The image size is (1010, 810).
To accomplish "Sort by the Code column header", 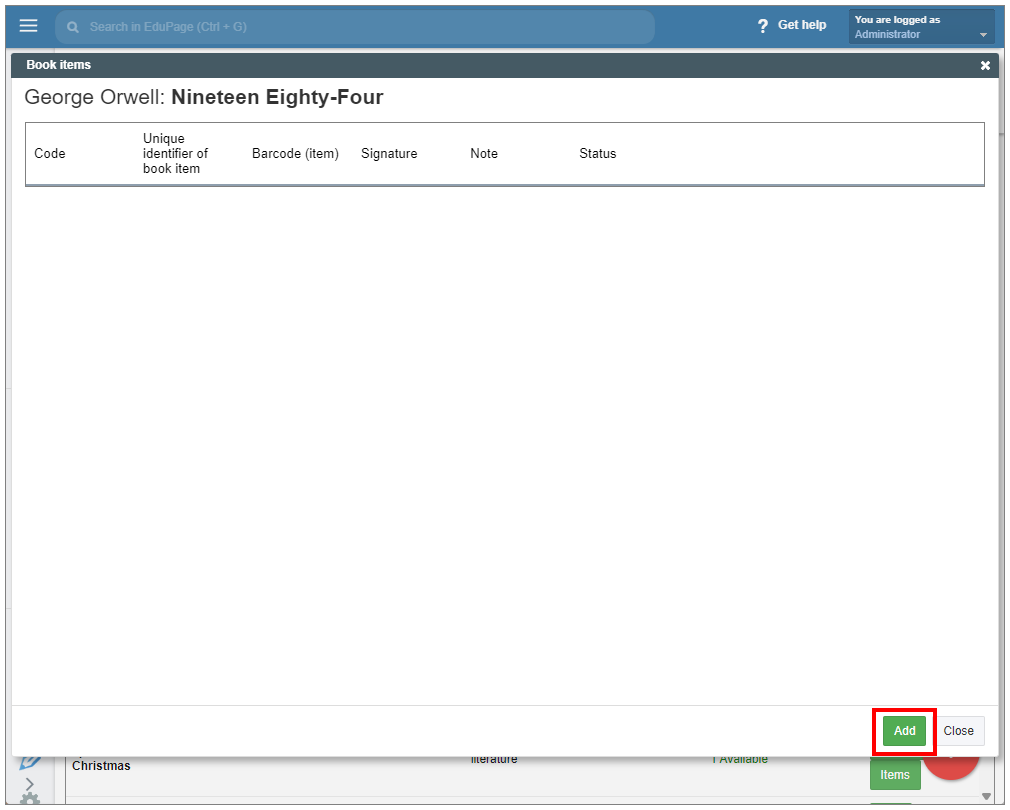I will (x=50, y=154).
